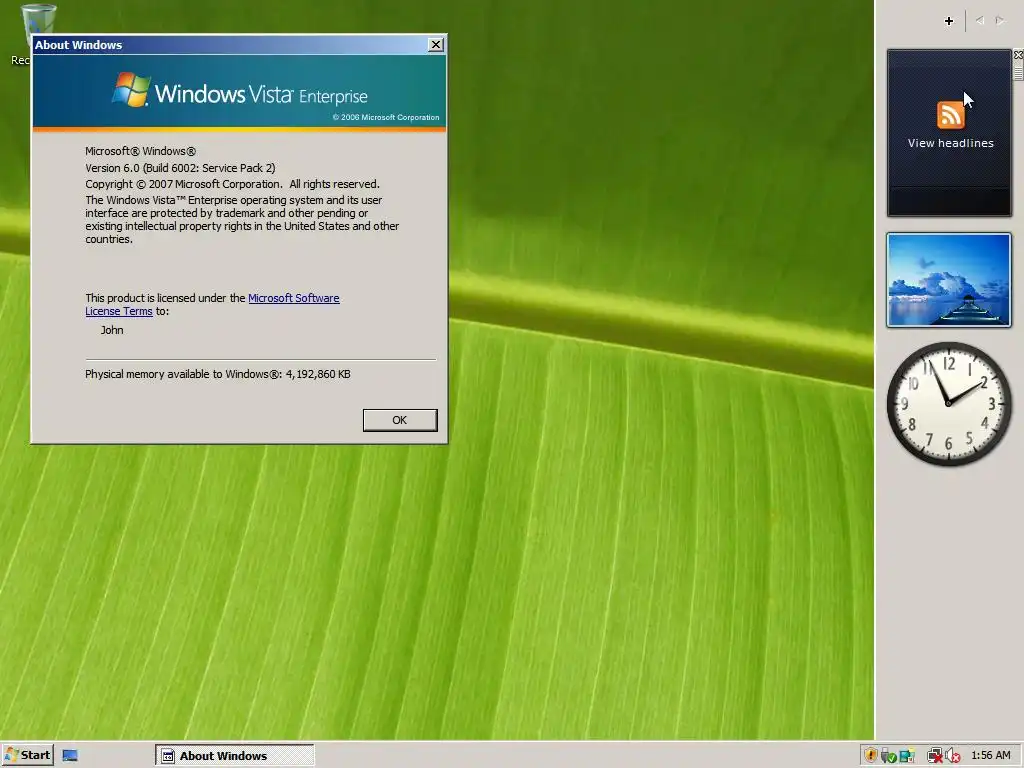
Task: Click Safely Remove Hardware tray icon
Action: click(x=887, y=756)
